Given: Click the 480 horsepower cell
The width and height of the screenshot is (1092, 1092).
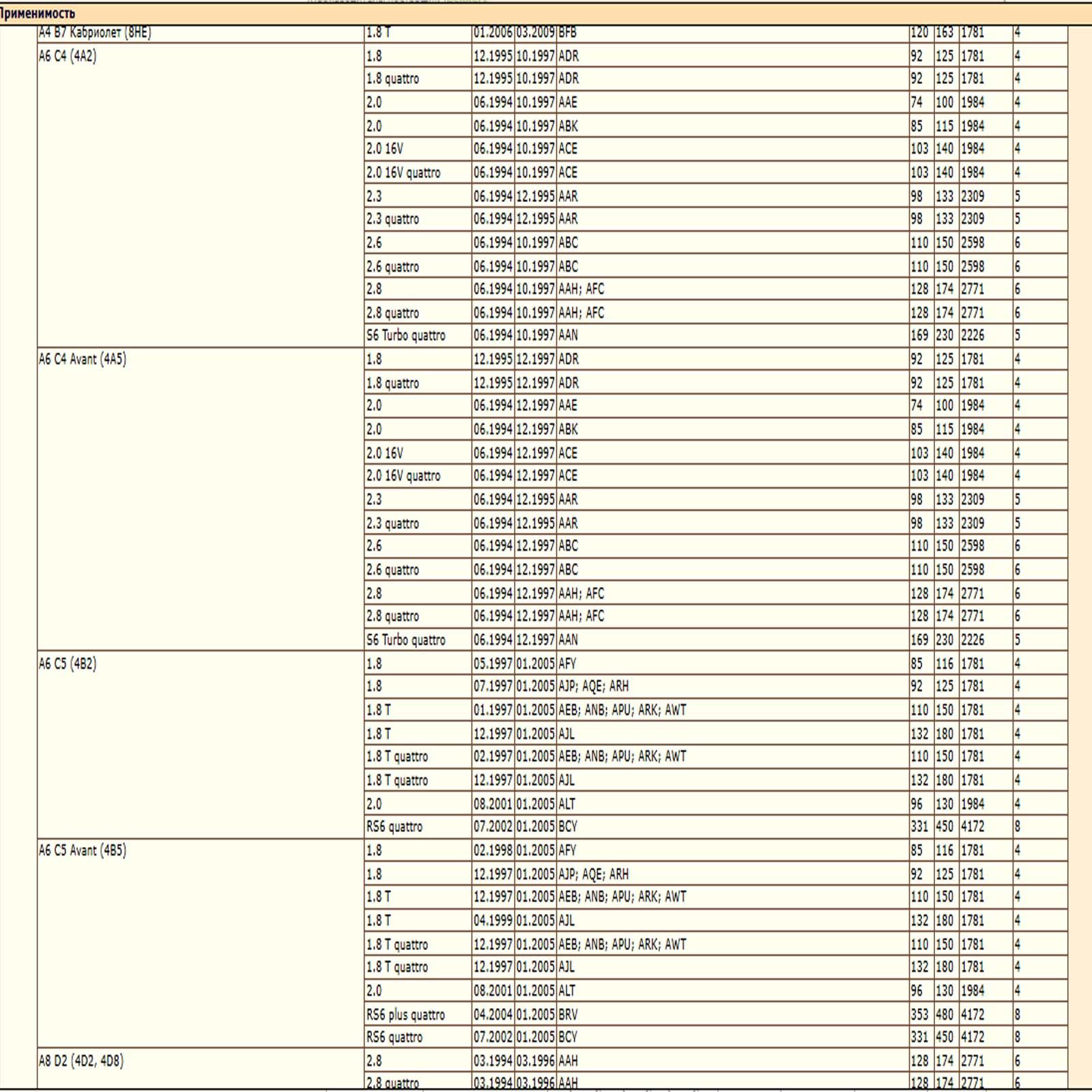Looking at the screenshot, I should pos(945,1015).
